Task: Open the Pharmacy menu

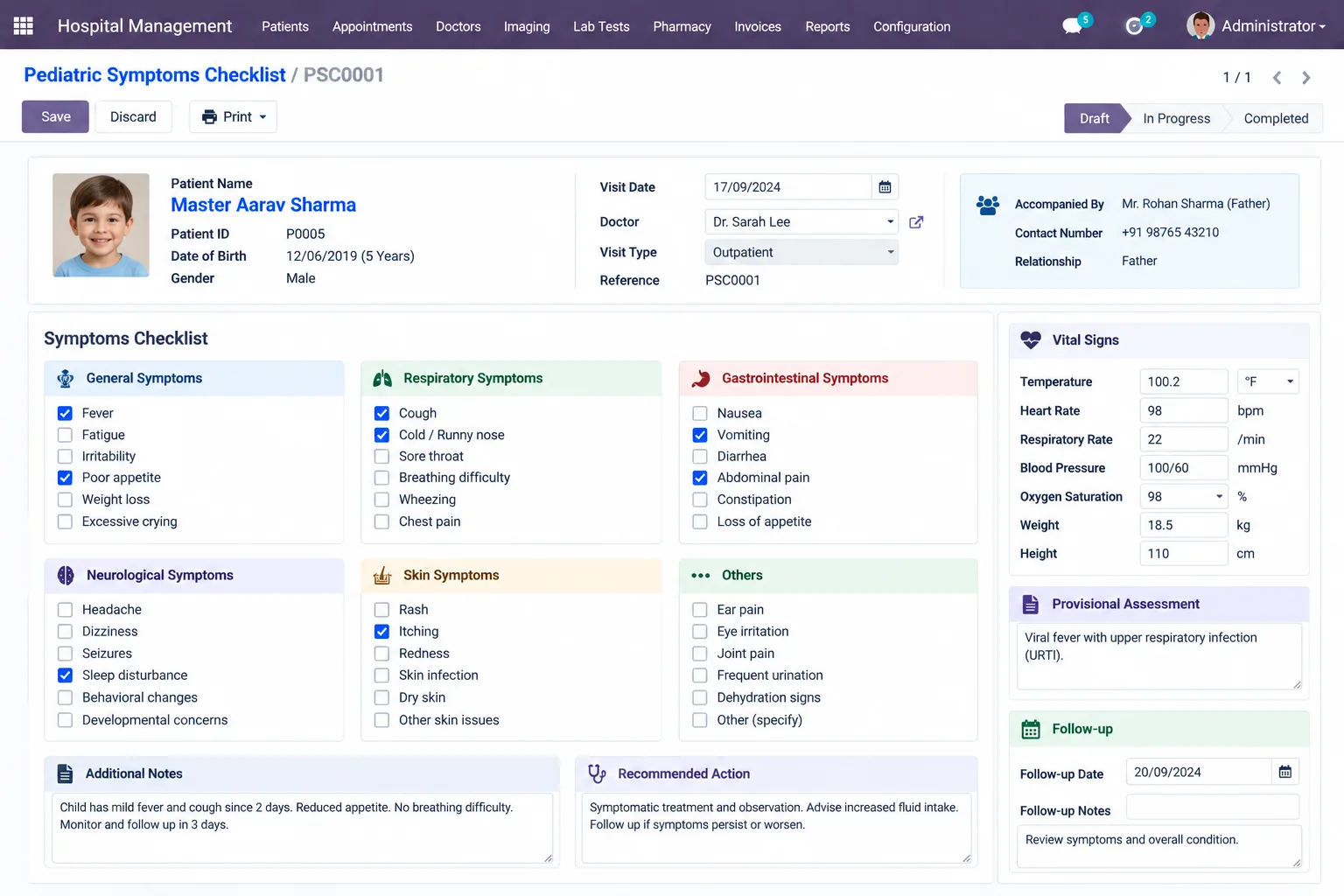Action: point(682,26)
